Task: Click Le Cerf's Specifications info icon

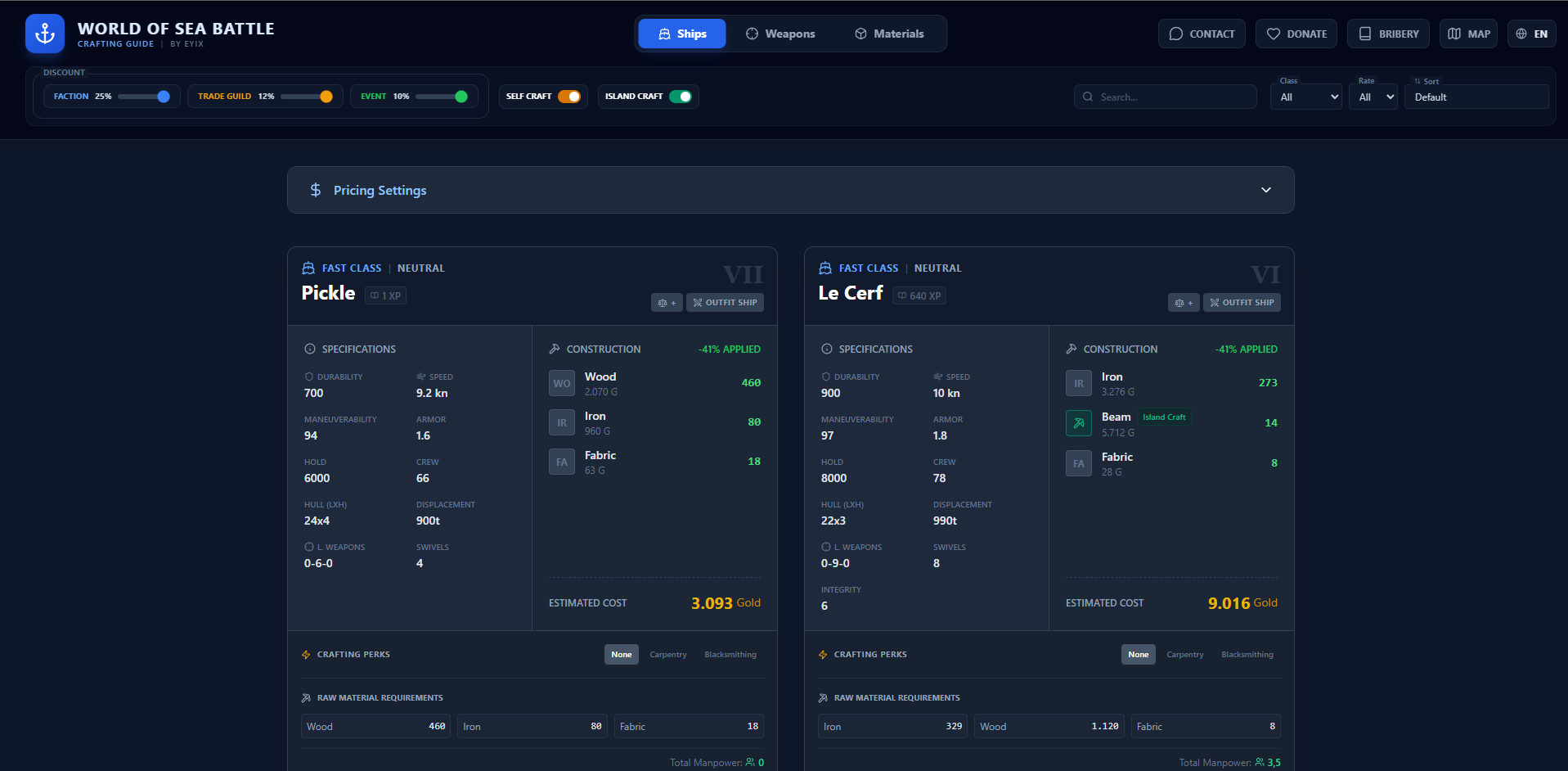Action: pos(827,349)
